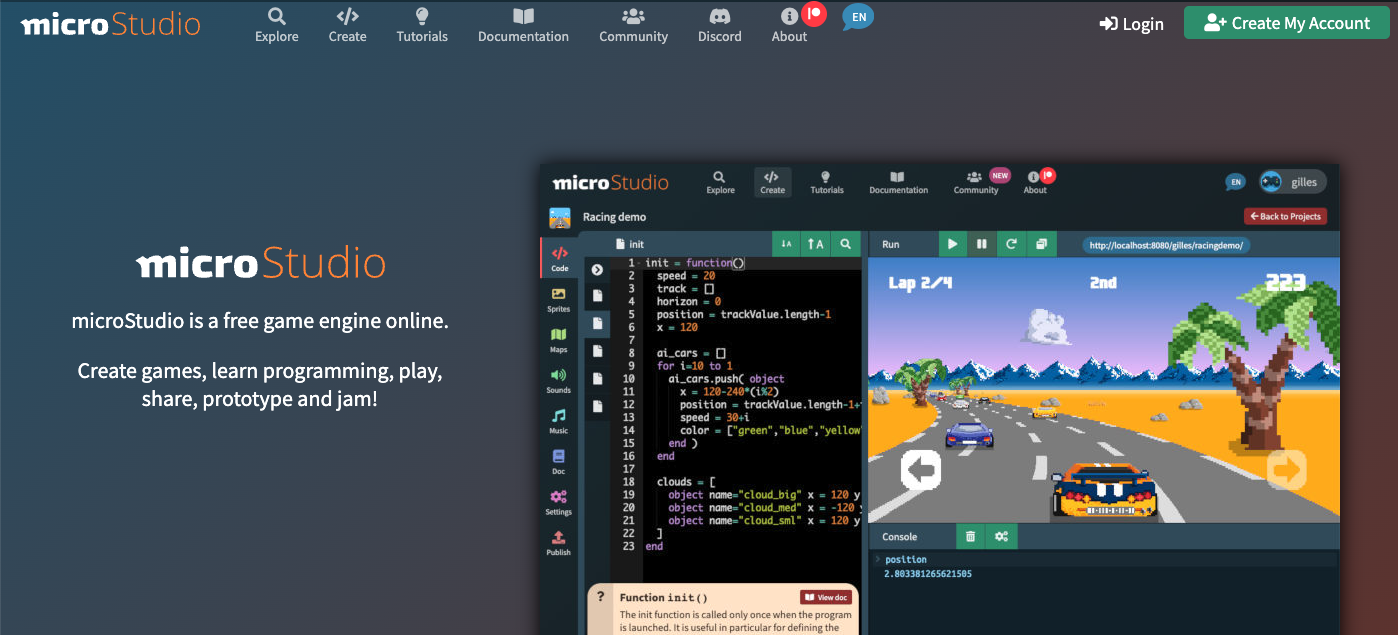Open the Publish upload icon in the IDE preview
The width and height of the screenshot is (1398, 636).
[x=559, y=543]
